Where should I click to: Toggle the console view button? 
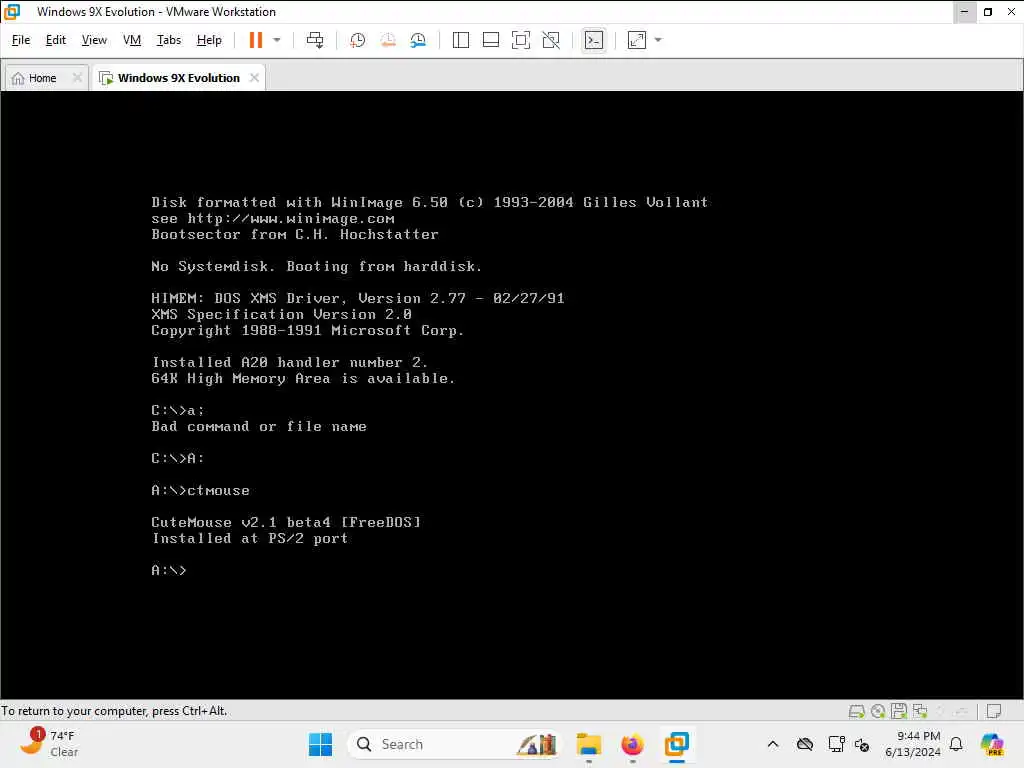pos(594,40)
